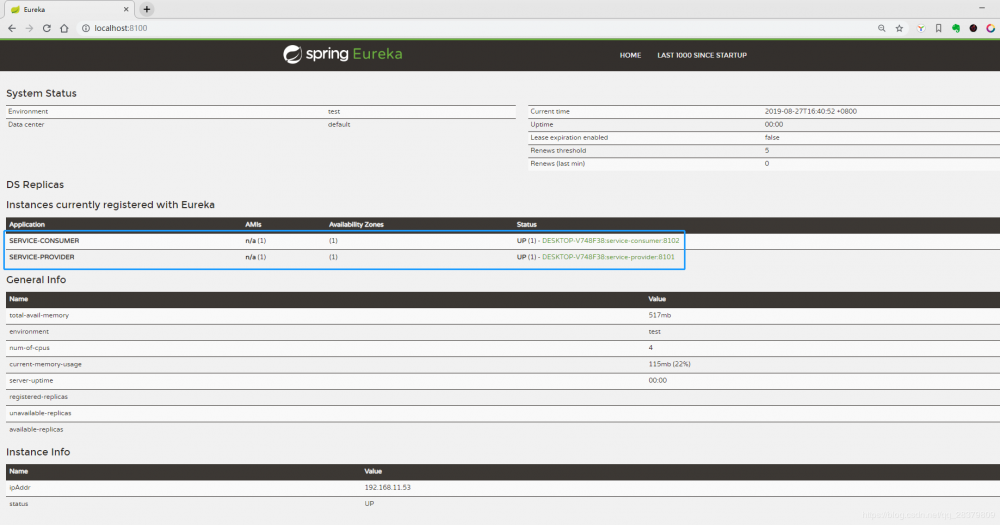Open the service-consumer:8102 instance link
This screenshot has height=525, width=1000.
tap(610, 240)
